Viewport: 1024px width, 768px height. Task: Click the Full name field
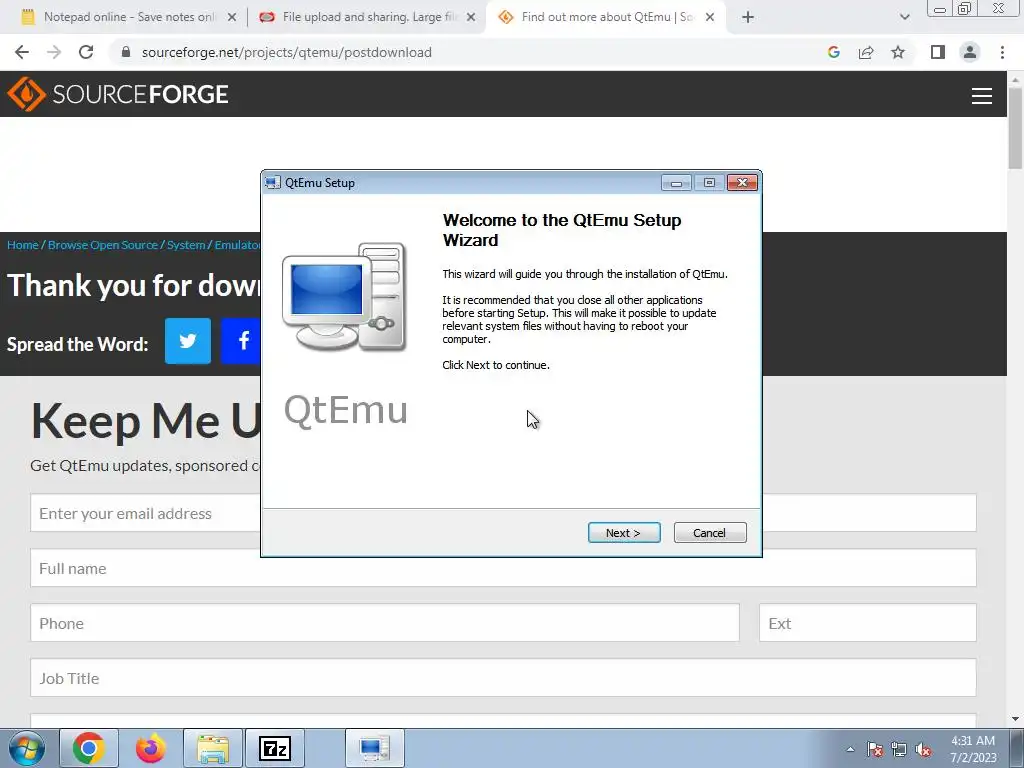503,568
